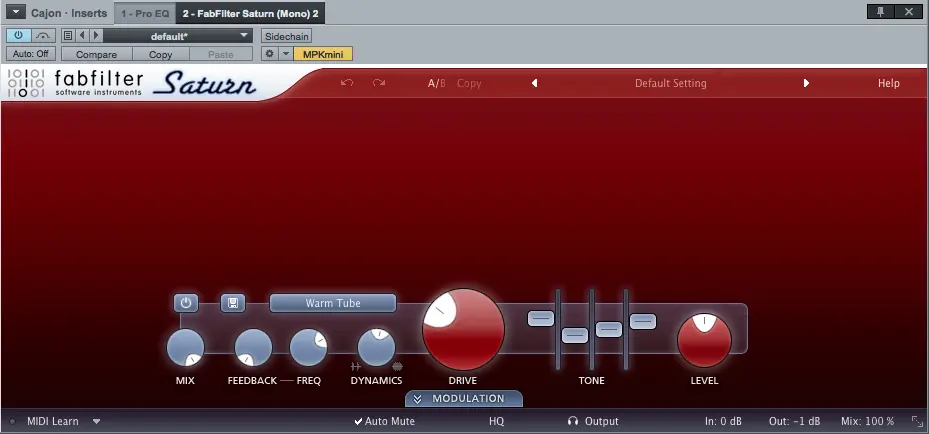Click the Mix: 100 % value
This screenshot has width=929, height=434.
coord(867,422)
